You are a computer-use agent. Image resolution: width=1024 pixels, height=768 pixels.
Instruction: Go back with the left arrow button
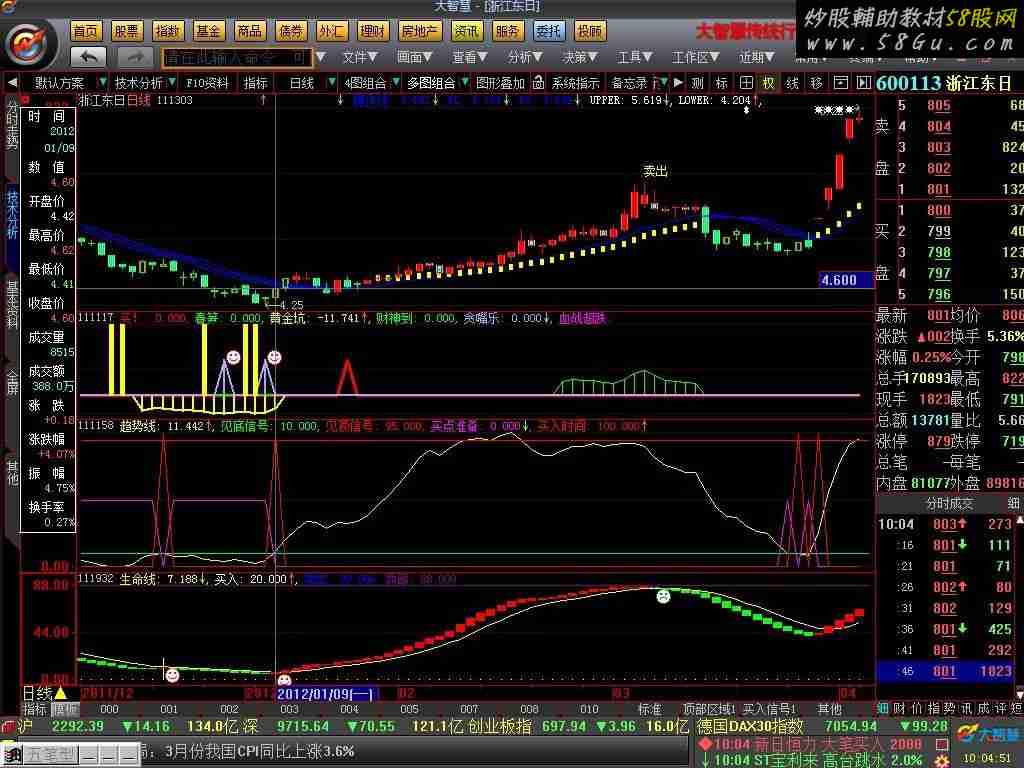89,57
